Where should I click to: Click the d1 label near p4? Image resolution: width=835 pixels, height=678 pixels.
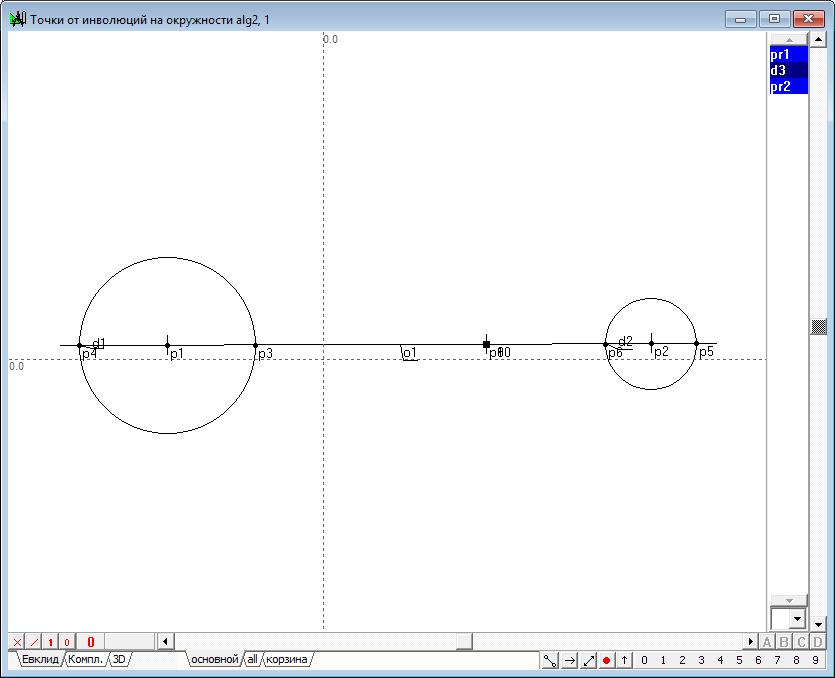(x=99, y=343)
